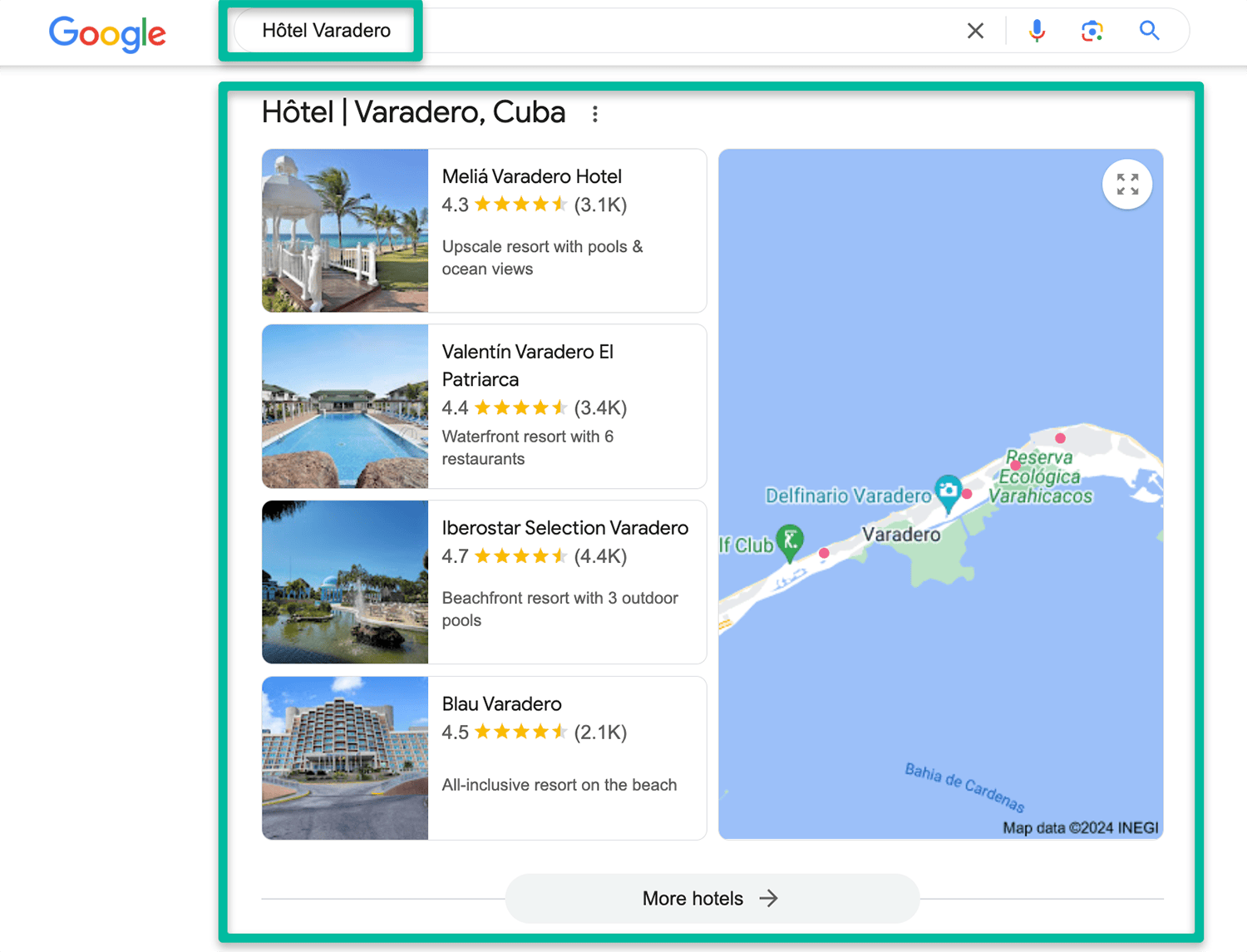This screenshot has width=1247, height=952.
Task: Open the Valentín Varadero El Patriarca title
Action: click(x=528, y=365)
